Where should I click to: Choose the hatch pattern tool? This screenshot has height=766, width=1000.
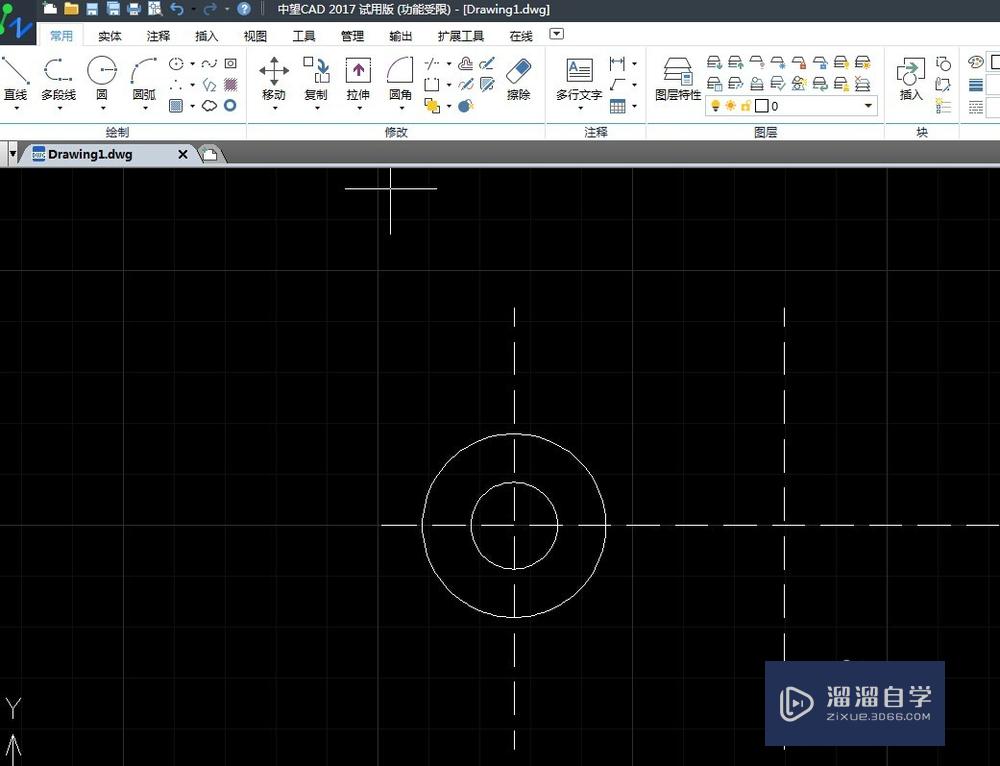coord(230,84)
